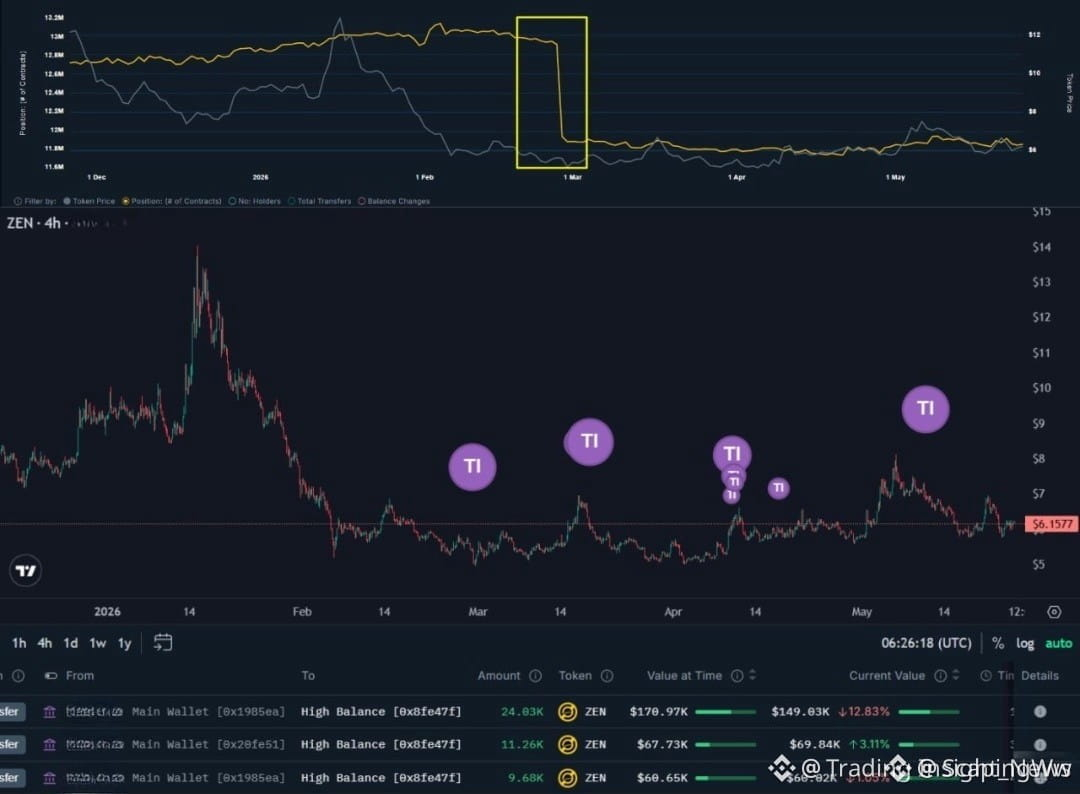Toggle the Balance Changes filter
This screenshot has width=1080, height=794.
click(393, 201)
